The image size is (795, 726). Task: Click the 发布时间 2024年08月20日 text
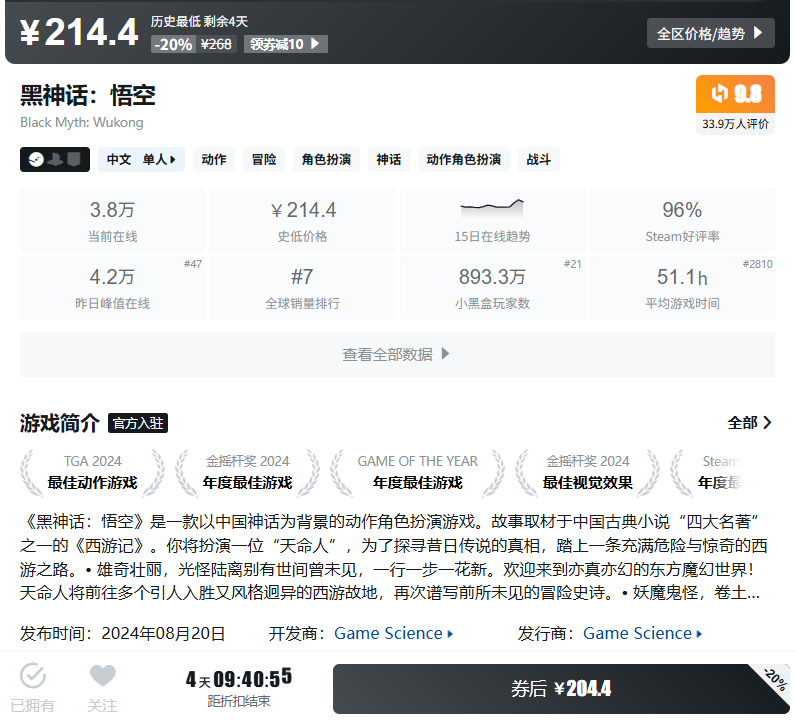coord(122,633)
